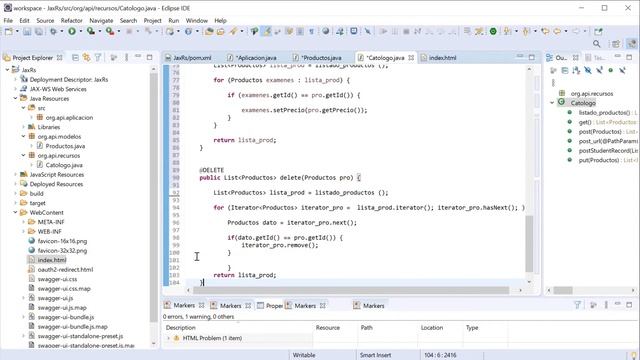Viewport: 640px width, 360px height.
Task: Click the Next Annotation toolbar icon
Action: (x=508, y=31)
